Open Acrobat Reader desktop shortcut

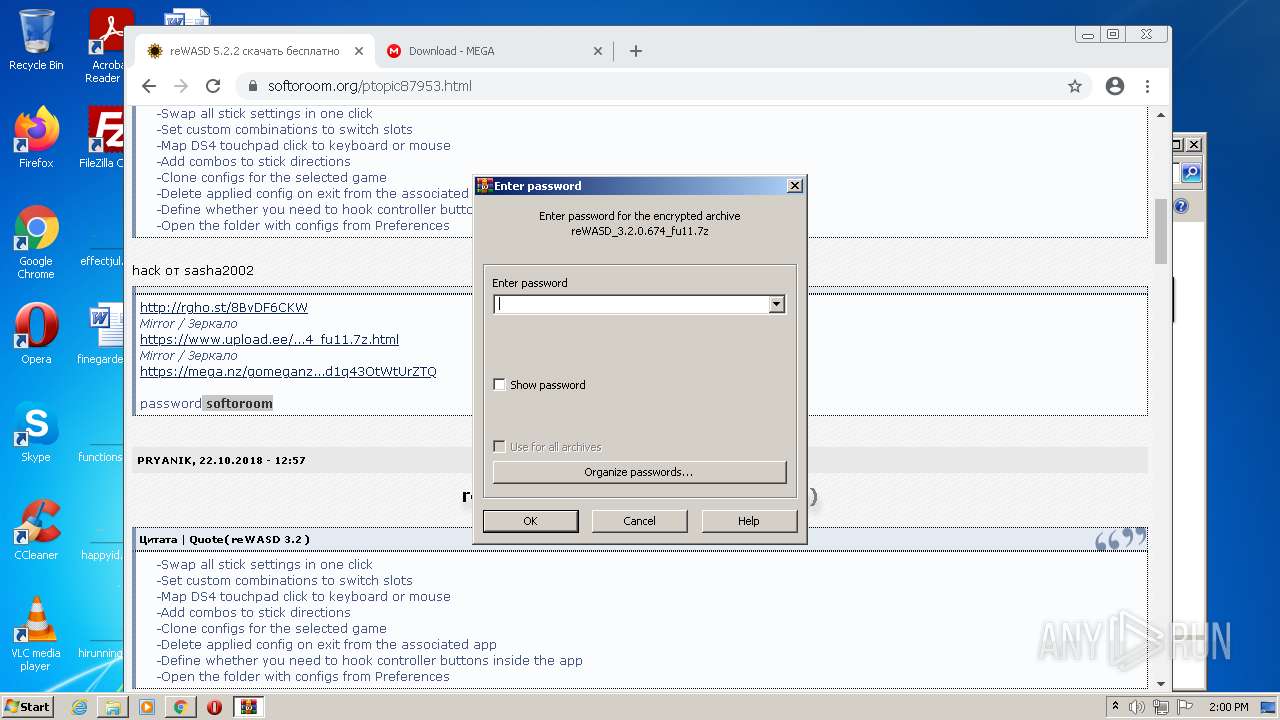tap(107, 46)
